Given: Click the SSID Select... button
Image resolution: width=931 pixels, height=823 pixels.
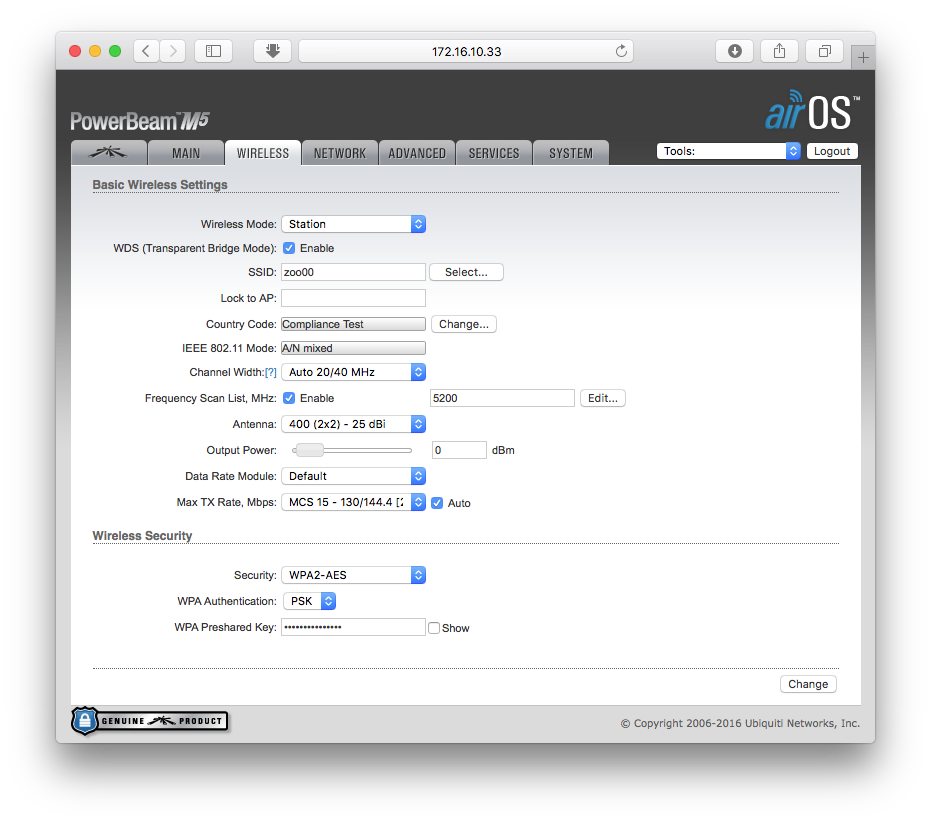Looking at the screenshot, I should (466, 272).
